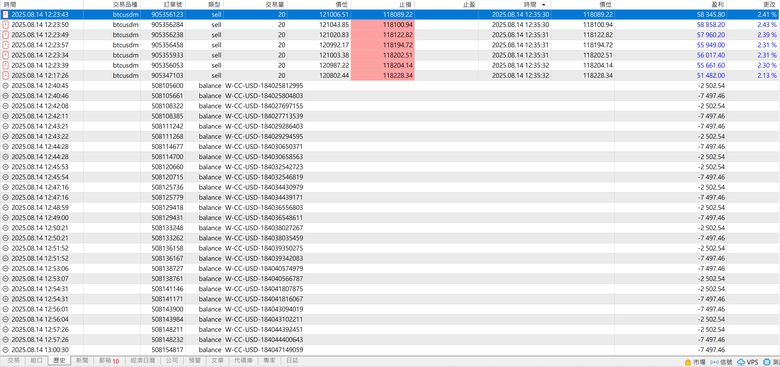Image resolution: width=780 pixels, height=367 pixels.
Task: Sort by the 交易品種 (Symbol) column header
Action: 112,4
